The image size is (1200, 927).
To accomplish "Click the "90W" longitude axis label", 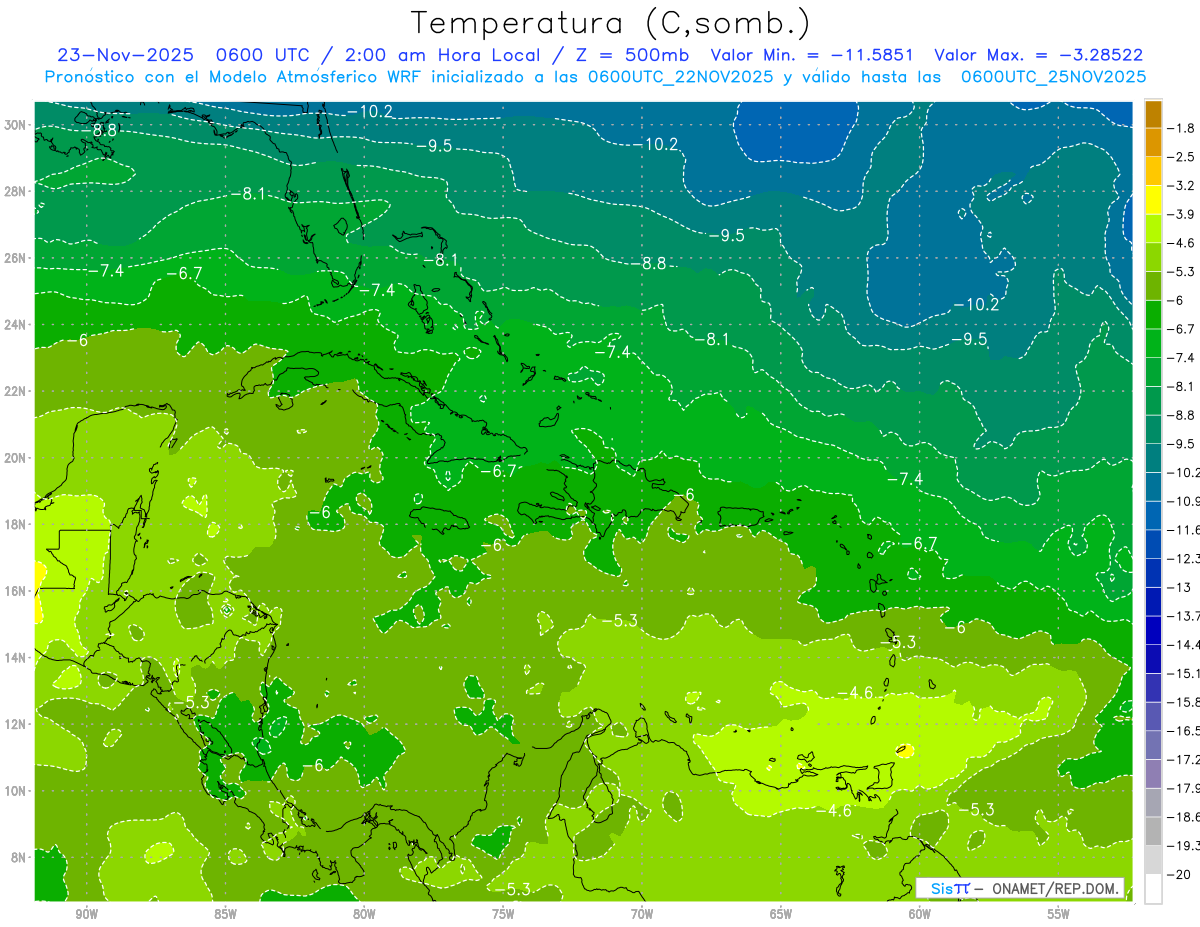I will [86, 914].
